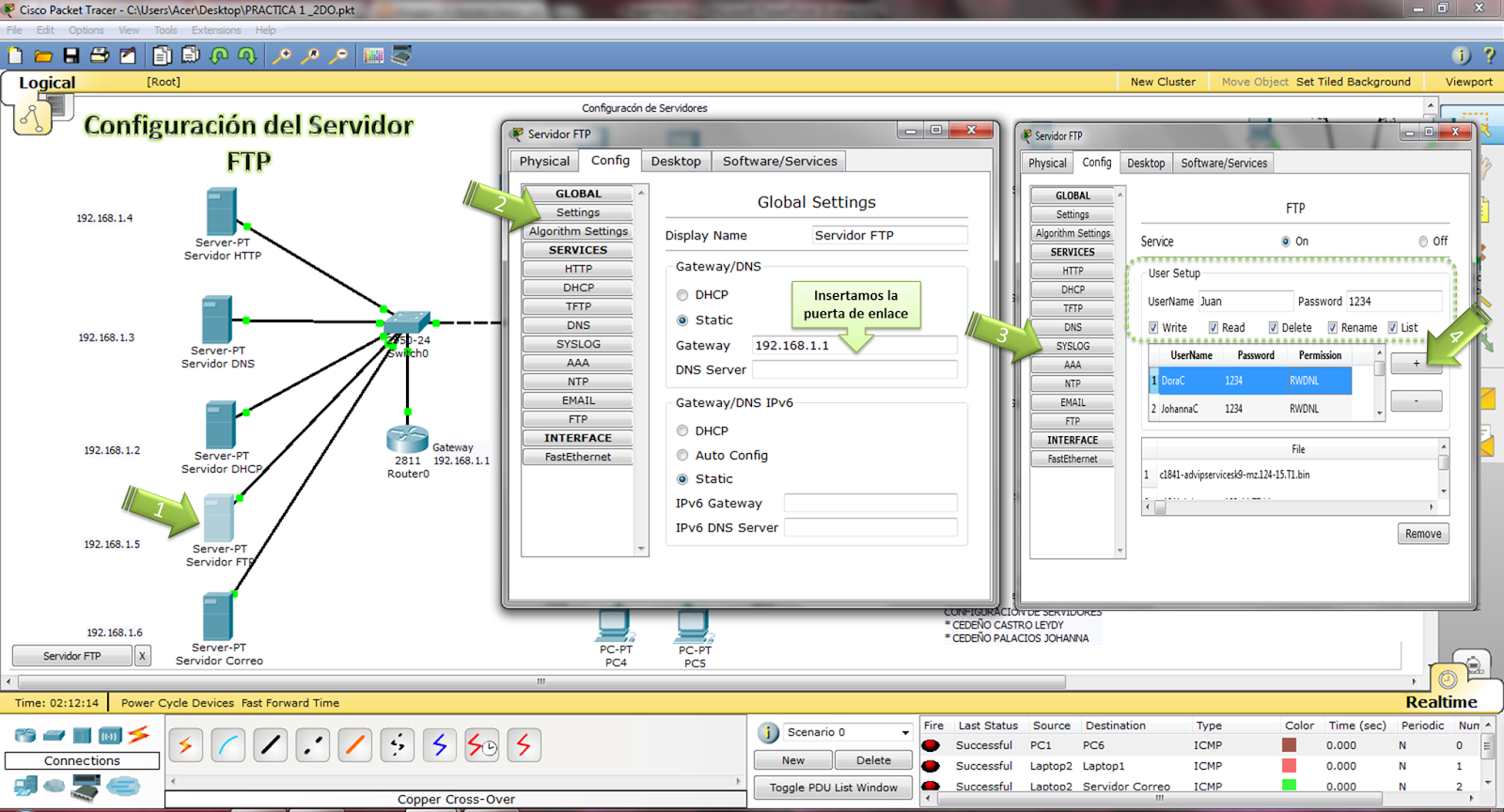The height and width of the screenshot is (812, 1504).
Task: Select Auto Config under Gateway/DNS IPv6
Action: 682,456
